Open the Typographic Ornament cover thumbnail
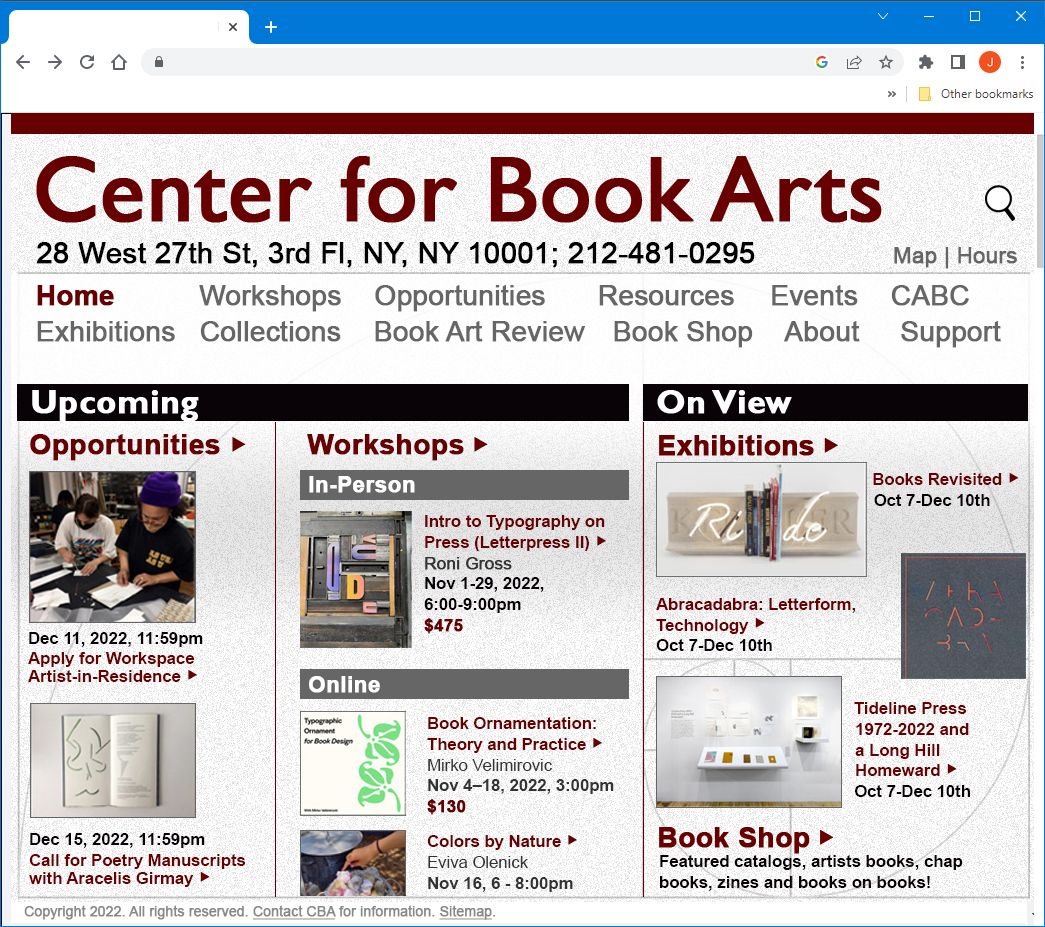Viewport: 1045px width, 927px height. tap(353, 764)
